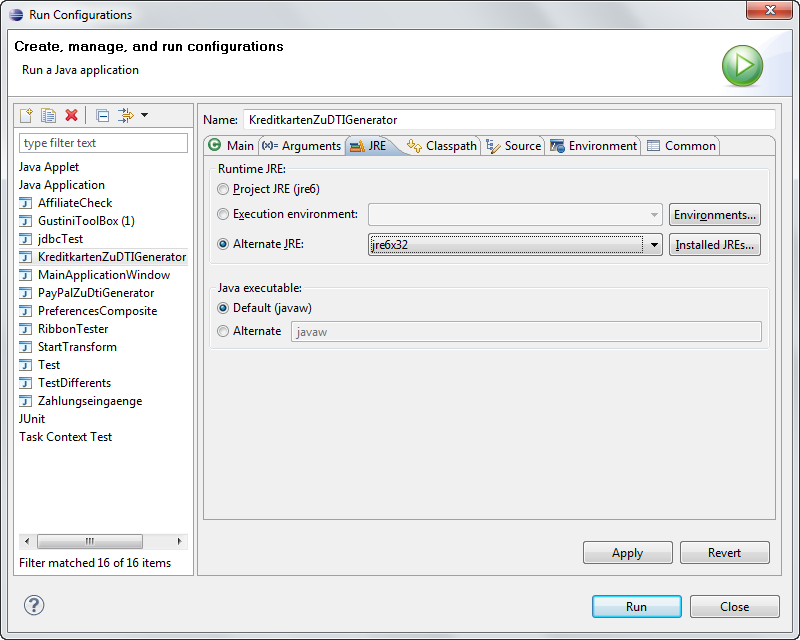This screenshot has width=800, height=640.
Task: Click the Installed JREs button
Action: (x=714, y=245)
